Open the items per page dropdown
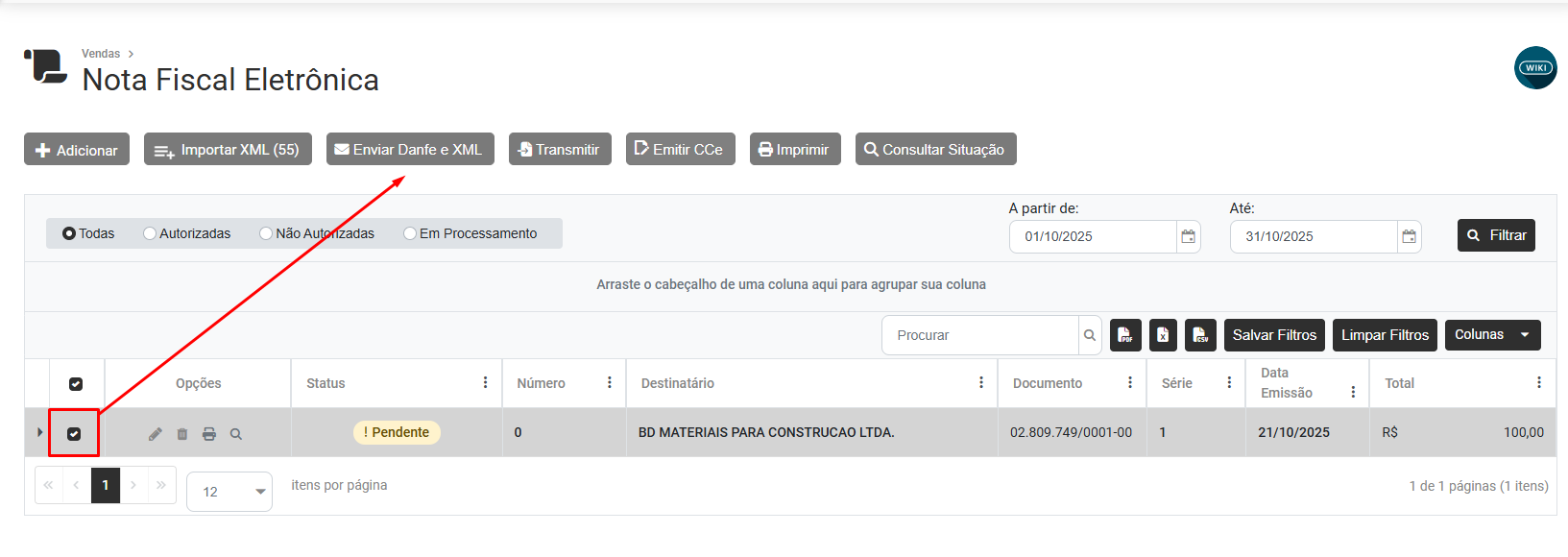This screenshot has width=1568, height=557. [229, 492]
